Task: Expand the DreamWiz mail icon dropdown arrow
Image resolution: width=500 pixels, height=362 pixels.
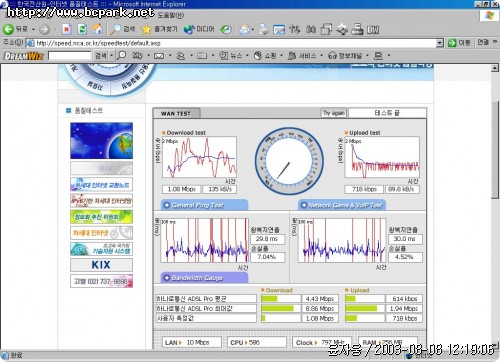Action: pos(170,56)
